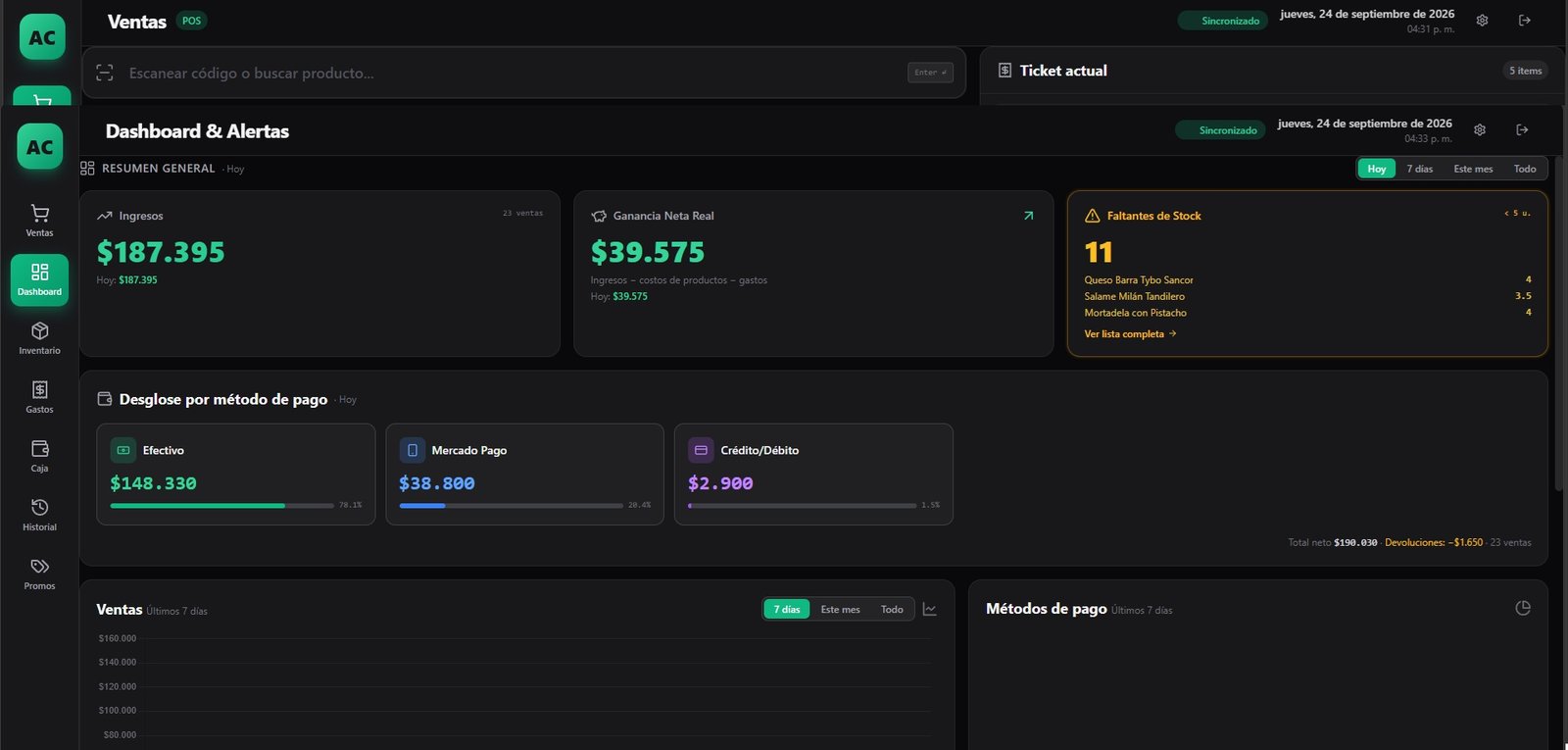This screenshot has width=1568, height=750.
Task: Click the stock shortage count 11
Action: coord(1099,253)
